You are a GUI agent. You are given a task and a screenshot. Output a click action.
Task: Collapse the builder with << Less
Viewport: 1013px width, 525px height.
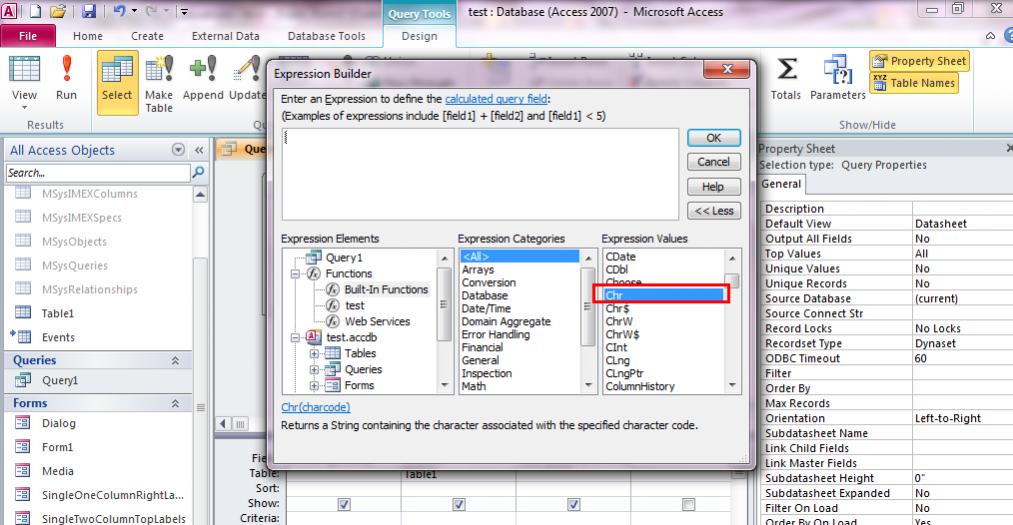pyautogui.click(x=714, y=211)
